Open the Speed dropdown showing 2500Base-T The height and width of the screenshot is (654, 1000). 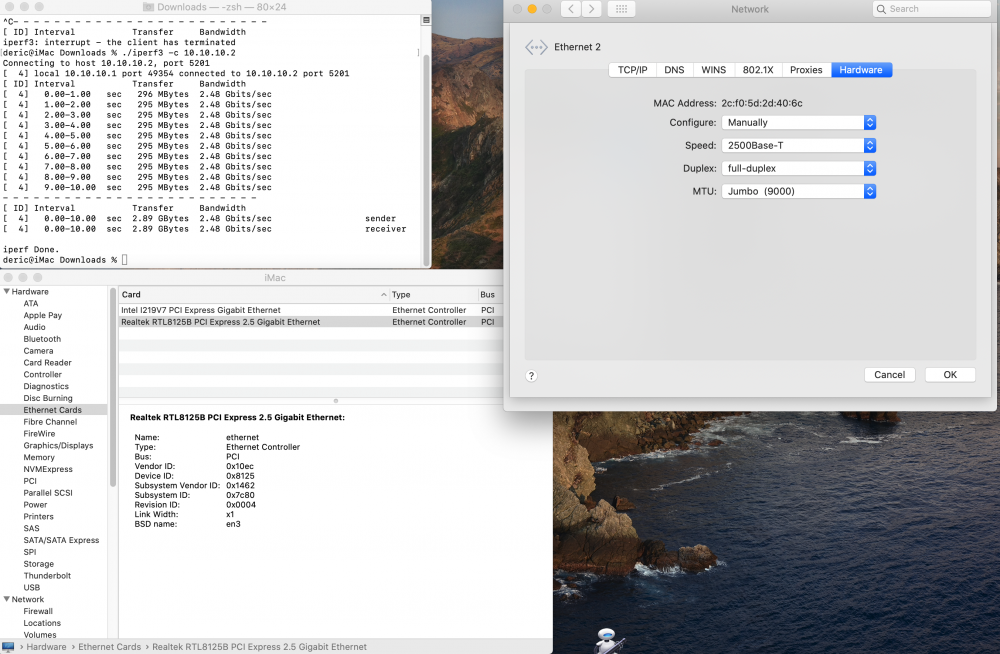798,145
